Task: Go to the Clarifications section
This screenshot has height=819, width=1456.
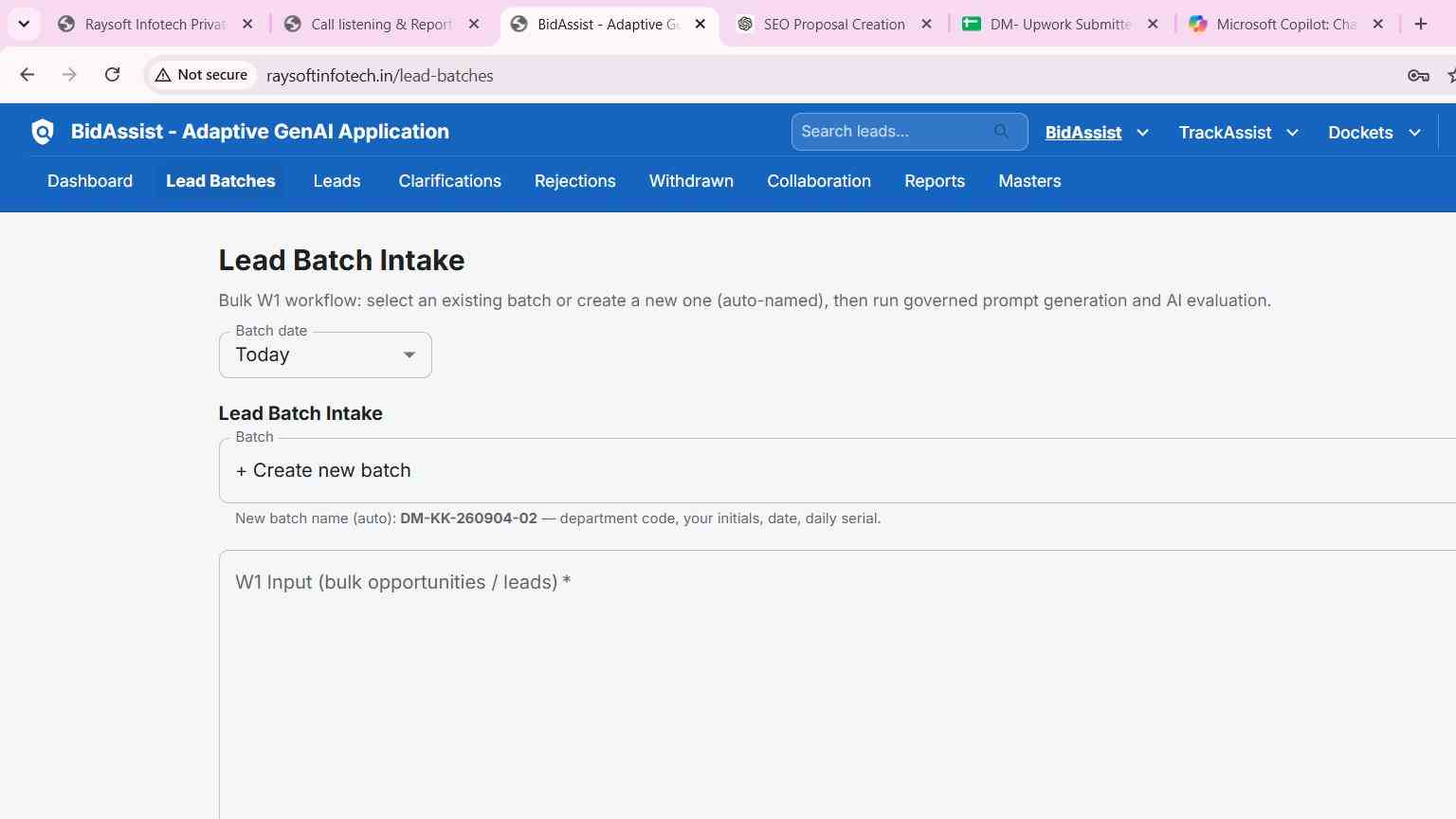Action: tap(449, 181)
